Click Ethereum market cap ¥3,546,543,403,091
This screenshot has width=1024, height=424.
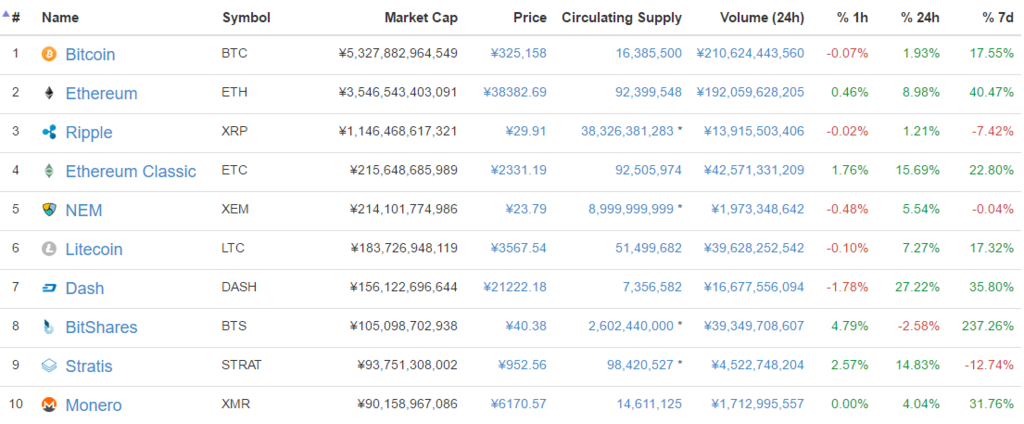pos(398,92)
